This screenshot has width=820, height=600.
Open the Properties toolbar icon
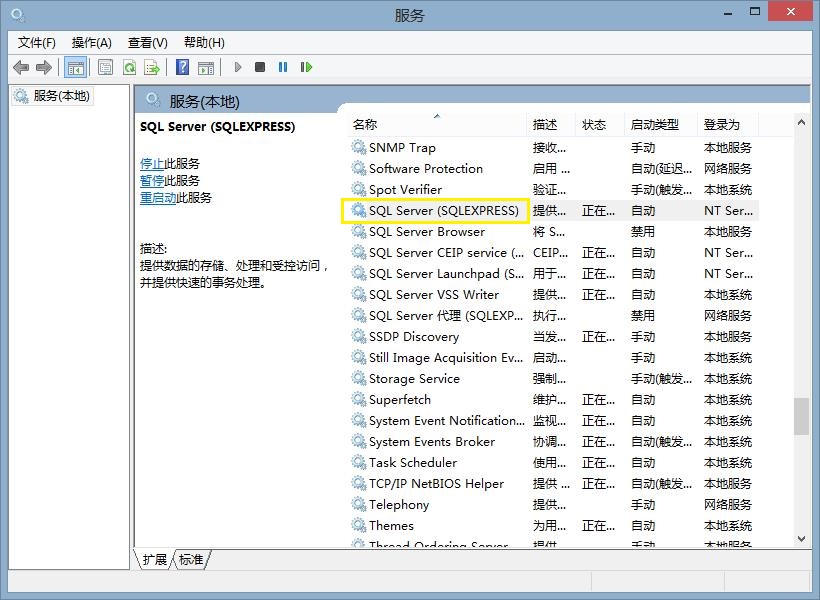click(106, 67)
